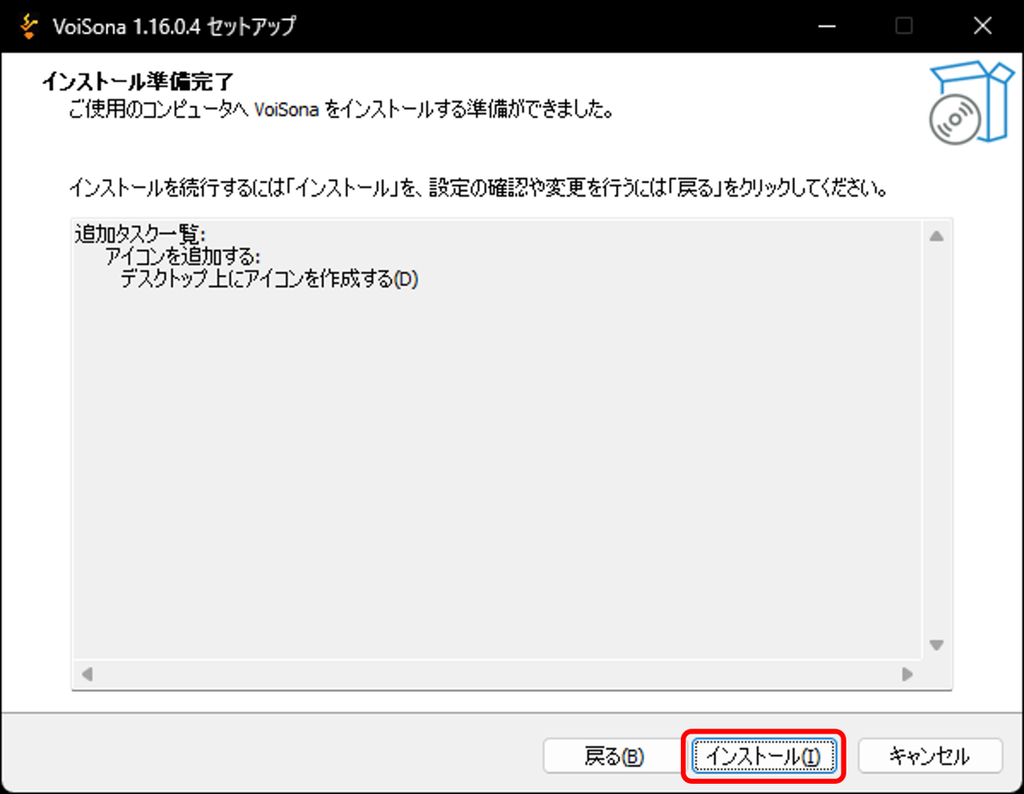This screenshot has height=794, width=1024.
Task: Go back with the 戻る(B) button
Action: 614,756
